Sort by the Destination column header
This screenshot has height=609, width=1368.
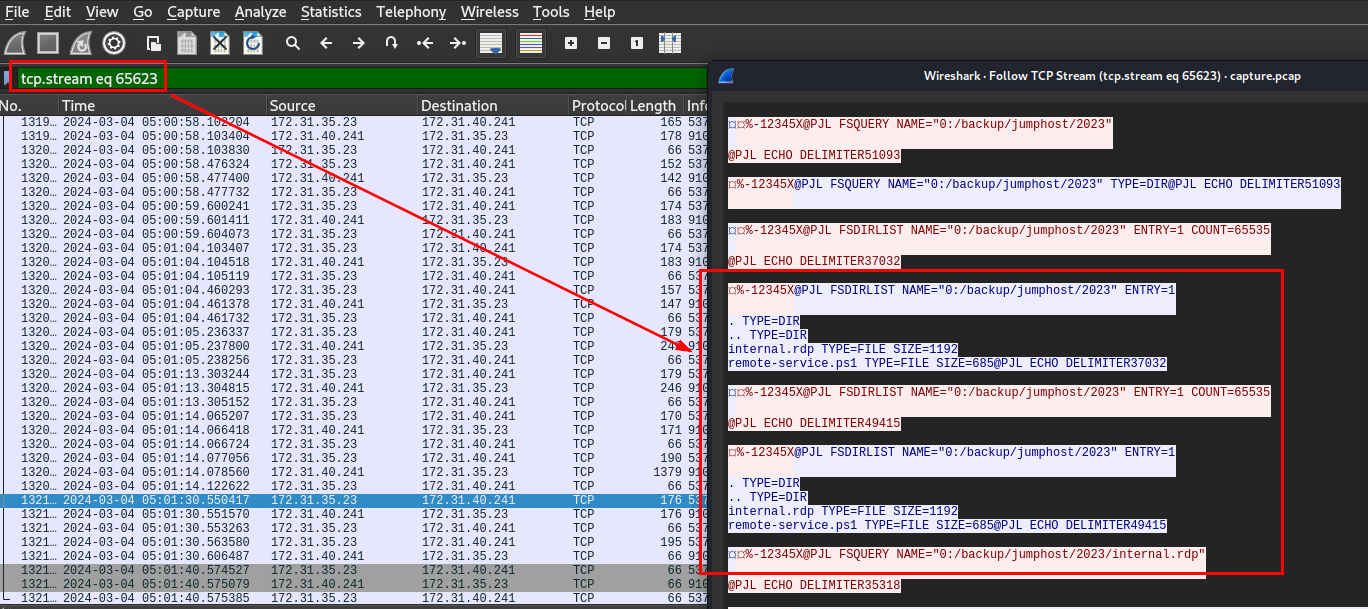click(492, 105)
